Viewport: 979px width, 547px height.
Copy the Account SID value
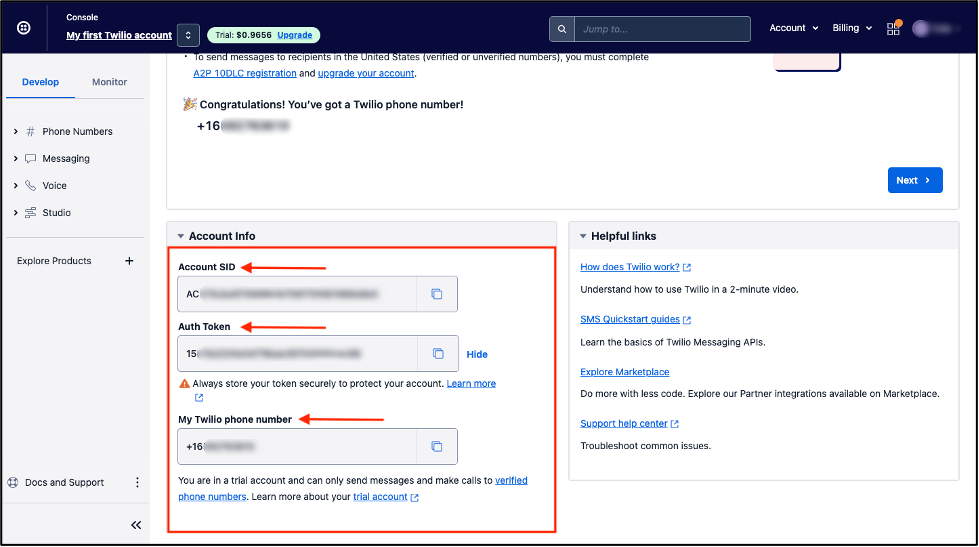(x=436, y=294)
